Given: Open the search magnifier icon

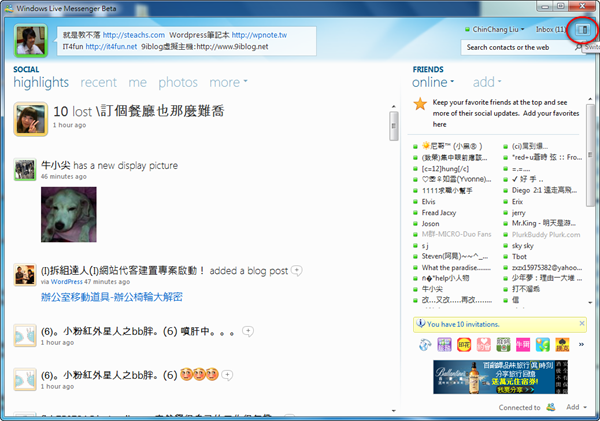Looking at the screenshot, I should (x=578, y=47).
